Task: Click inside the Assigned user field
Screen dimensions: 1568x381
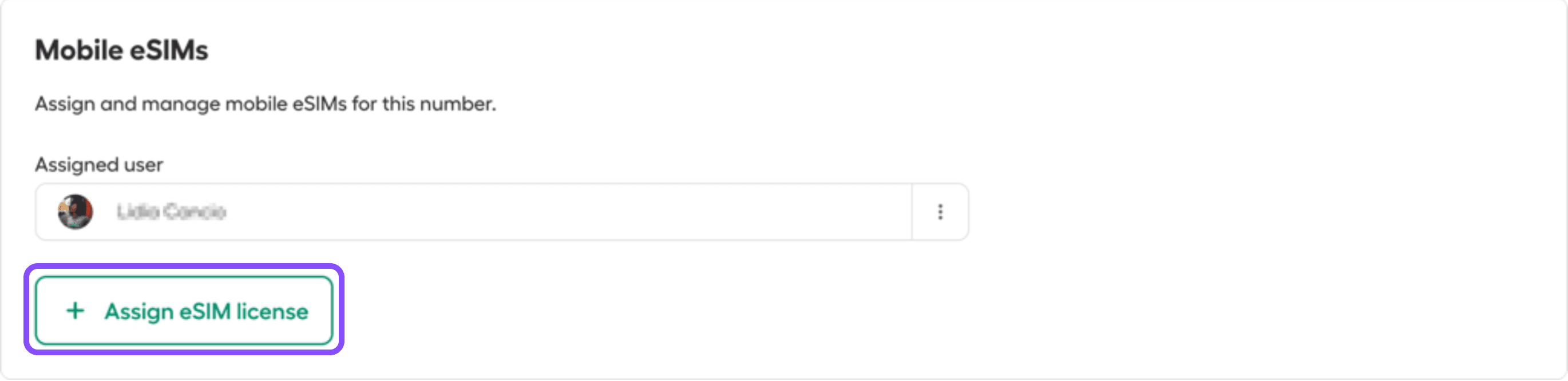Action: tap(548, 212)
